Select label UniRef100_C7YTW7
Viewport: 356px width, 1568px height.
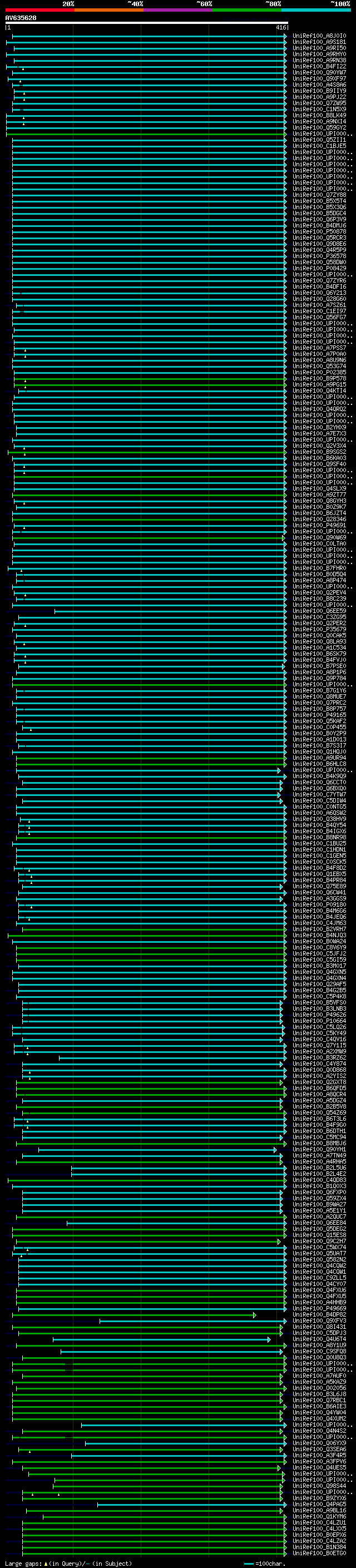point(319,794)
